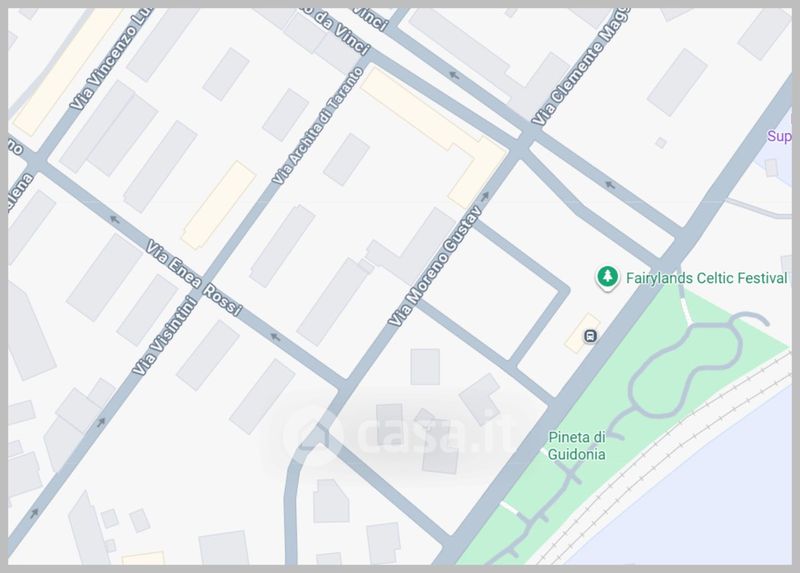The image size is (800, 573).
Task: Click the Fairylands Celtic Festival park marker icon
Action: [607, 278]
